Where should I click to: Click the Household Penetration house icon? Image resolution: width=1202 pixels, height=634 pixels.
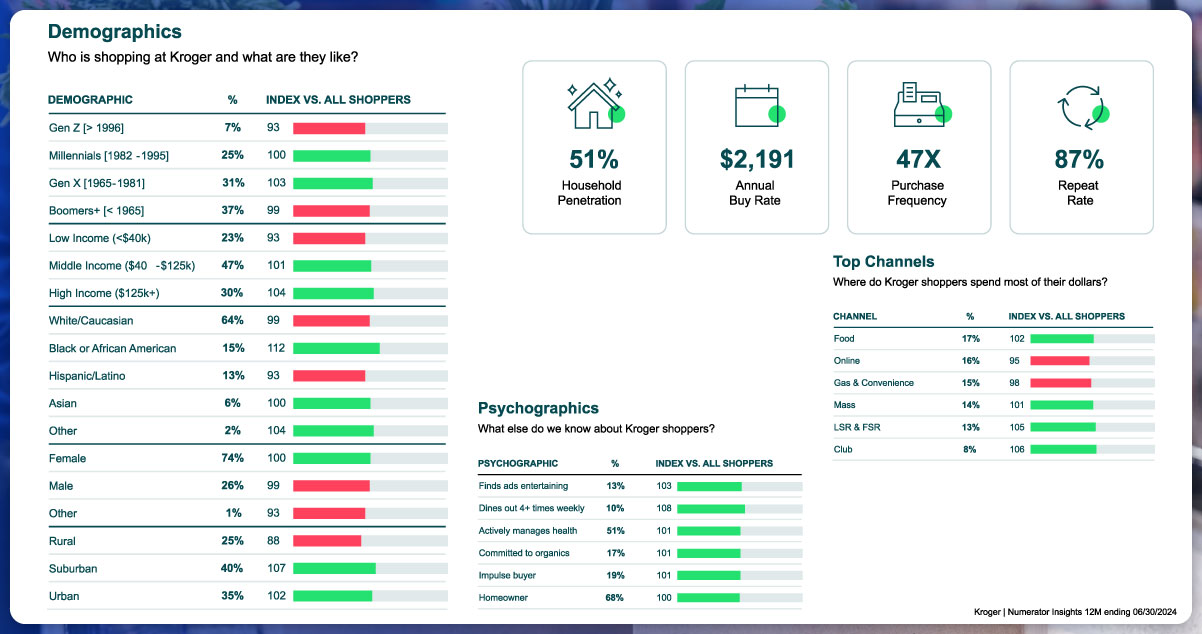pyautogui.click(x=594, y=105)
